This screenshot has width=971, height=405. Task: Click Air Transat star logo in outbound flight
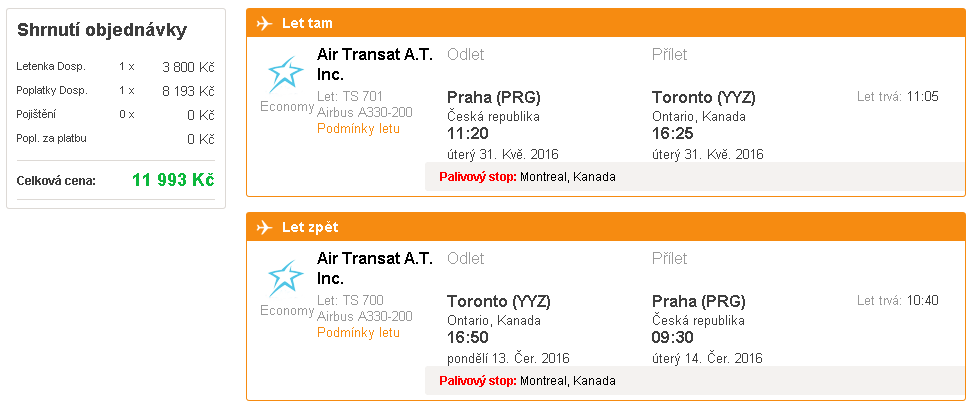pyautogui.click(x=285, y=74)
